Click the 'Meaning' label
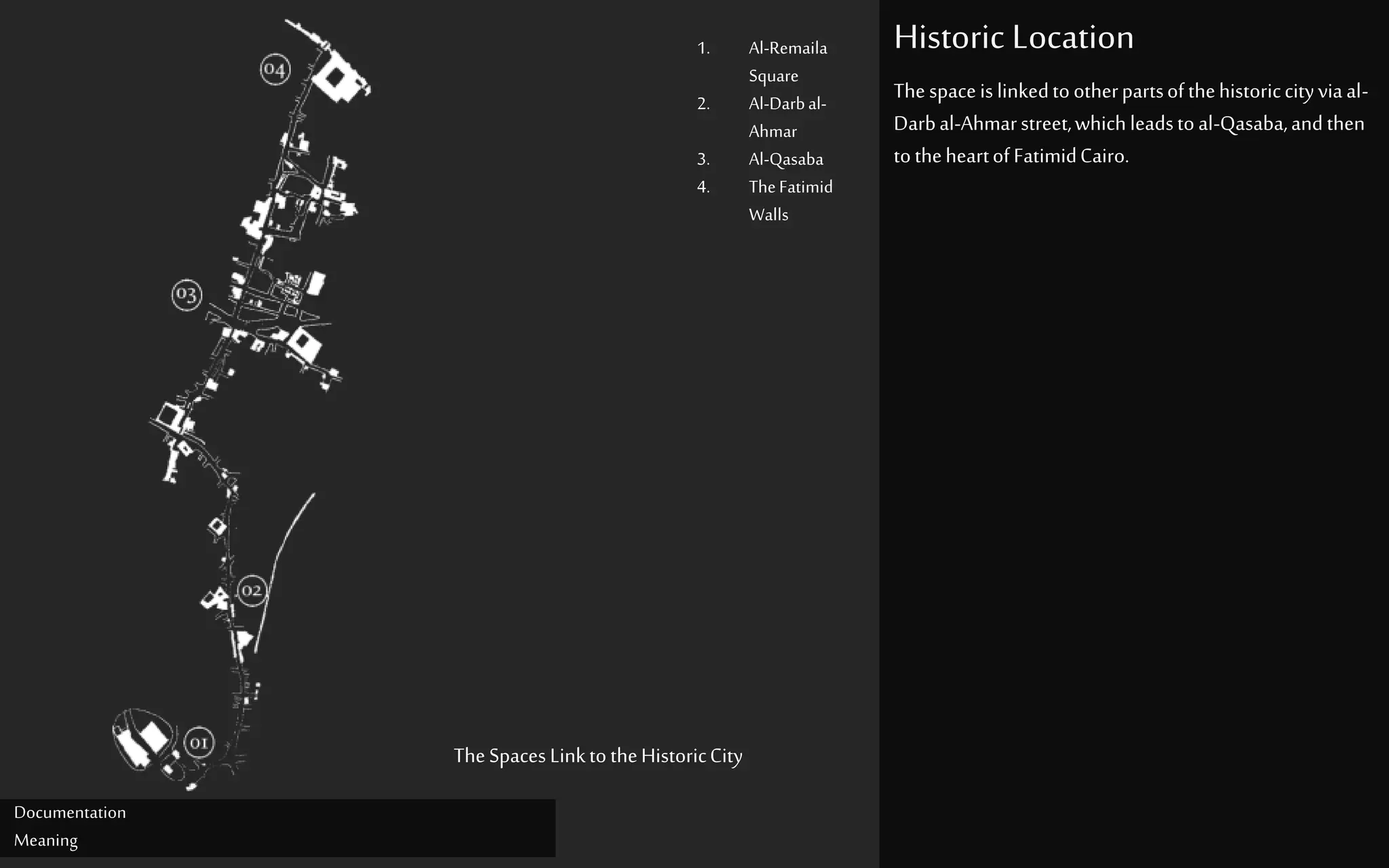 (x=45, y=840)
